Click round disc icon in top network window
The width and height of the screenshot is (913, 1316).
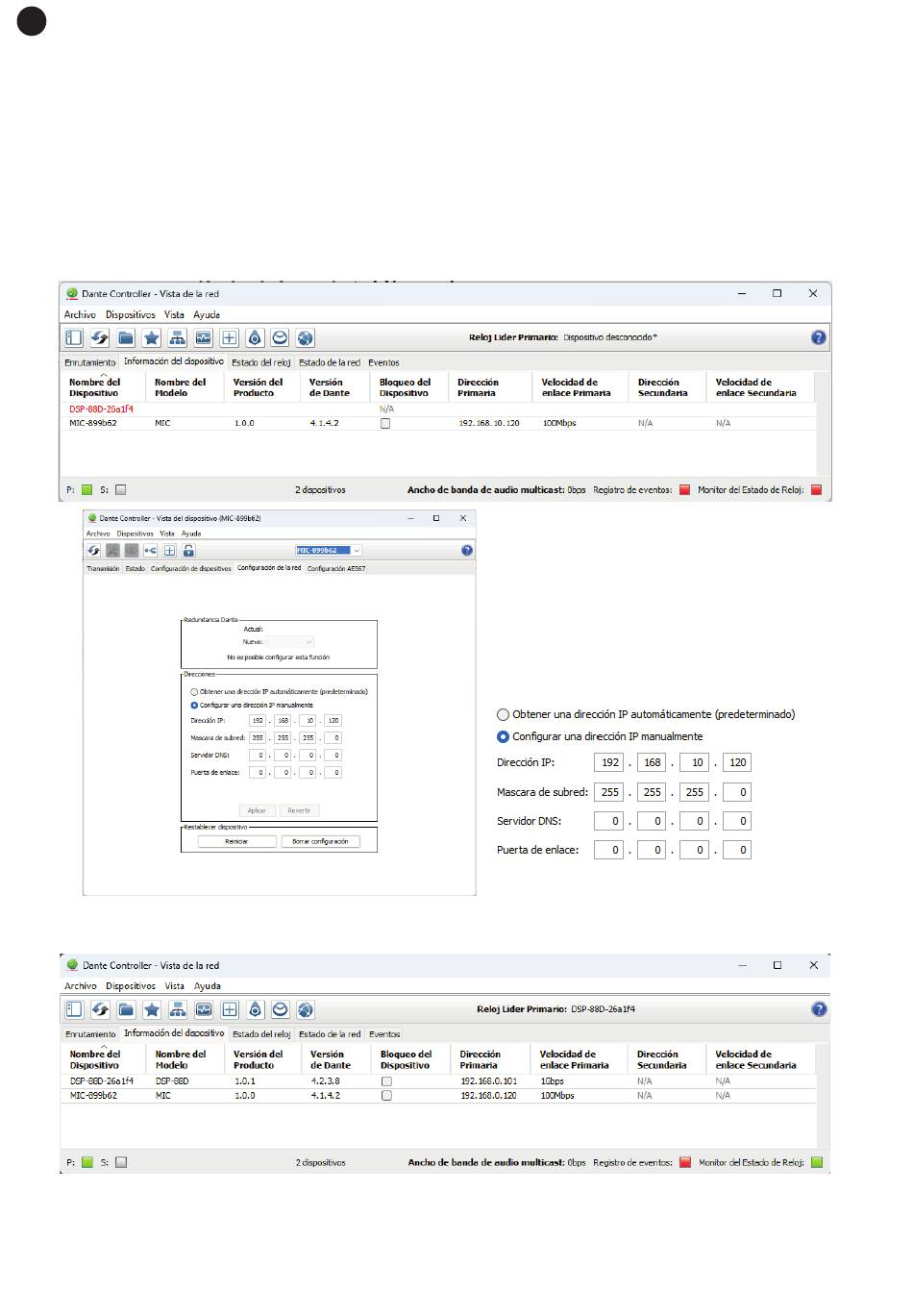pos(280,337)
